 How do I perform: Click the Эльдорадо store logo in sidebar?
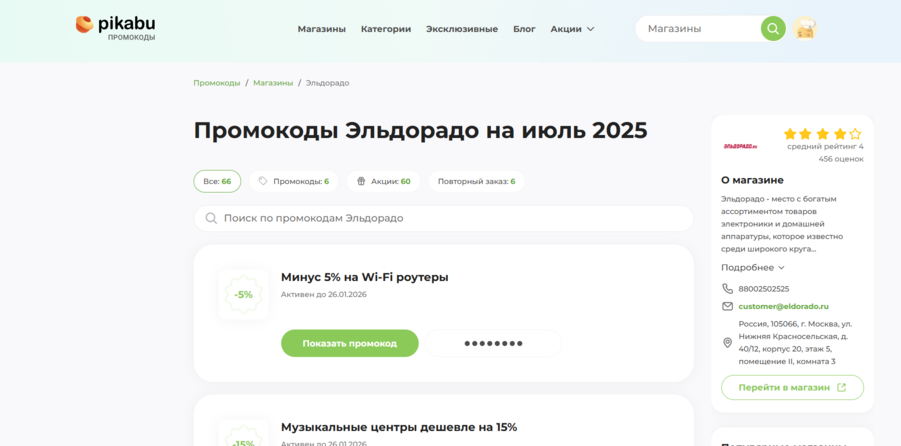click(x=741, y=147)
